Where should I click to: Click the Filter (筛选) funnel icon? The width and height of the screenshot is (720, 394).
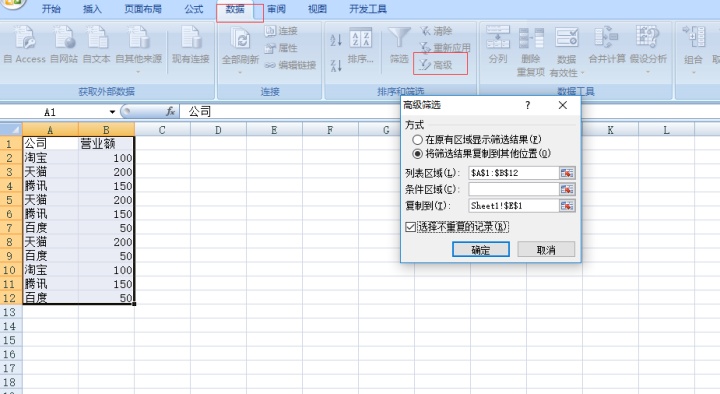click(x=399, y=45)
